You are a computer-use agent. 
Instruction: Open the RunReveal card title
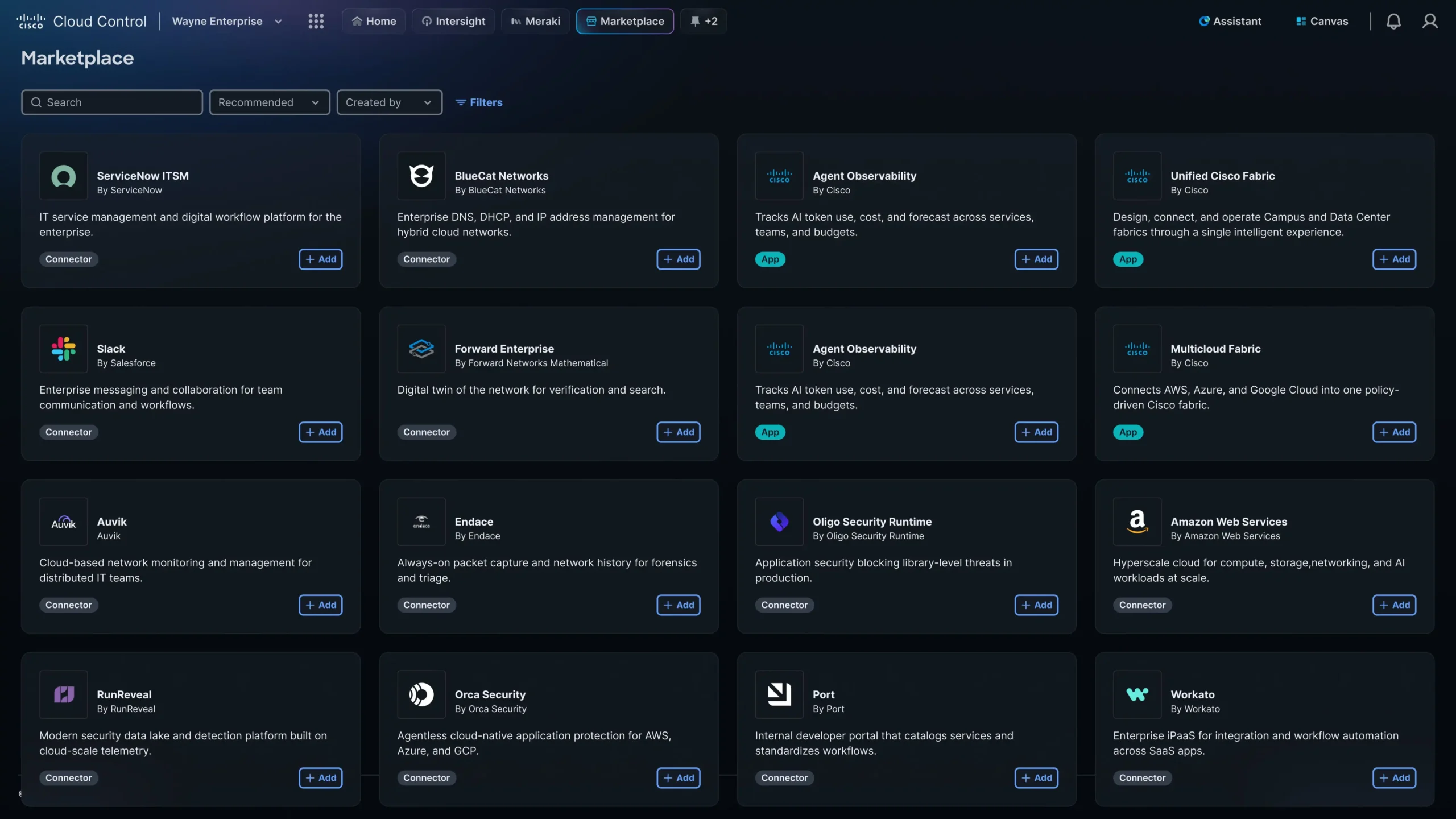click(x=124, y=694)
